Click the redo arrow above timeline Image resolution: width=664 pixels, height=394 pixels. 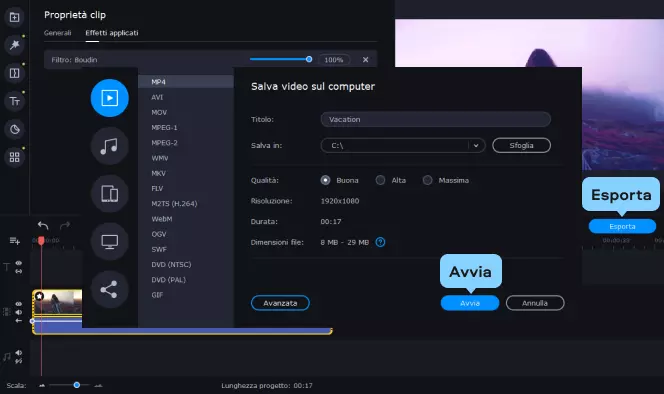point(65,225)
